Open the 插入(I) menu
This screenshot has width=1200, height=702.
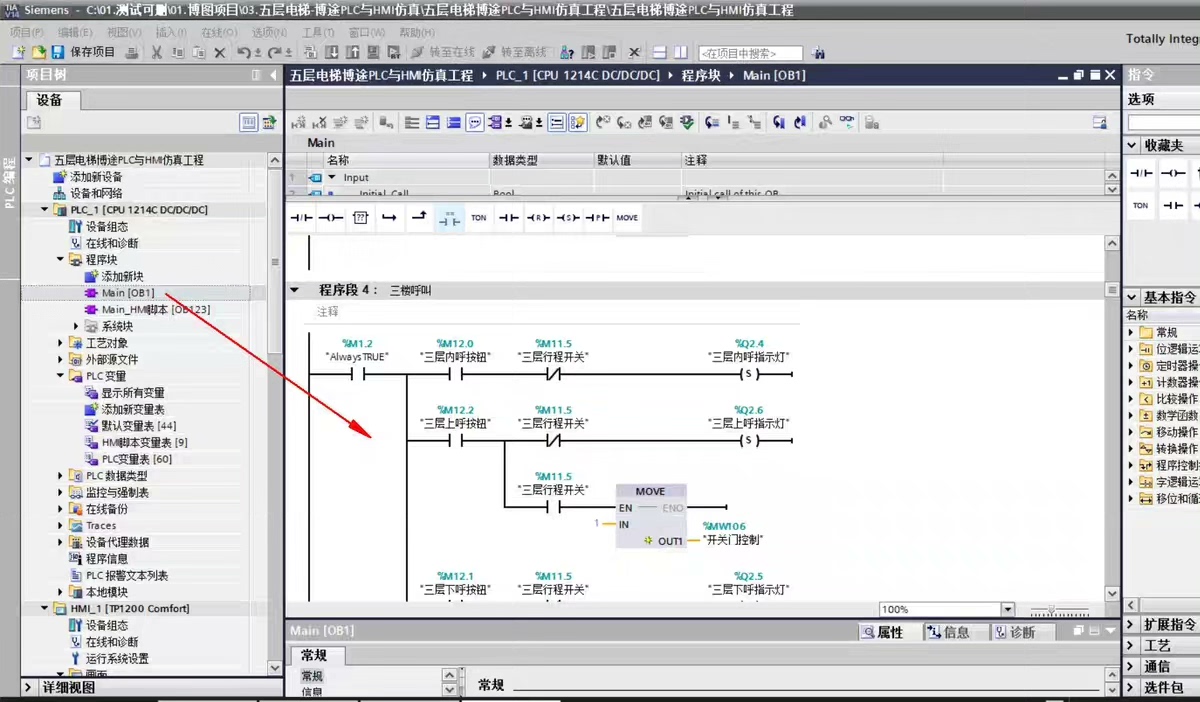pos(170,32)
